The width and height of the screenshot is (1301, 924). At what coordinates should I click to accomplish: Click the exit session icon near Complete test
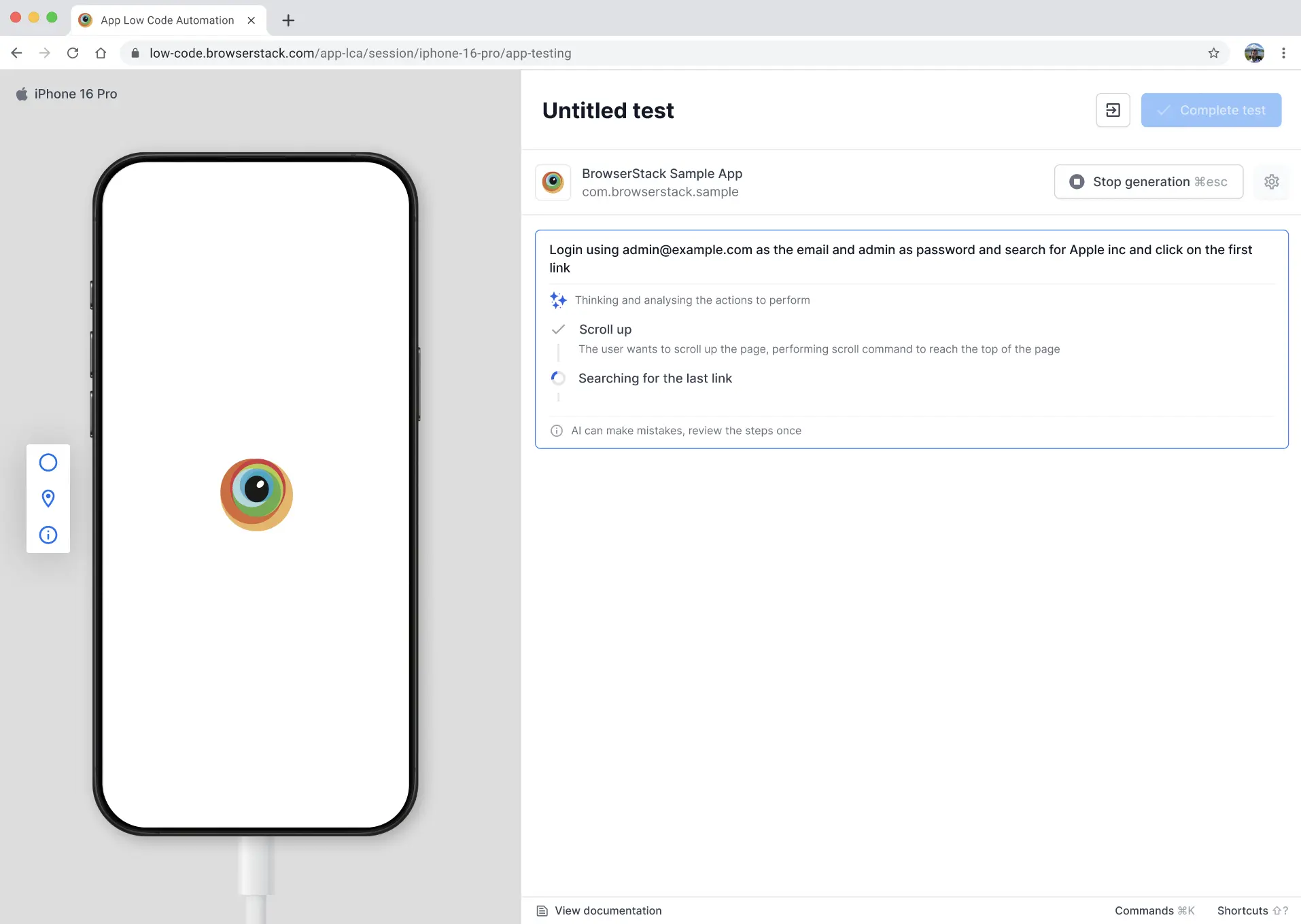[1113, 109]
